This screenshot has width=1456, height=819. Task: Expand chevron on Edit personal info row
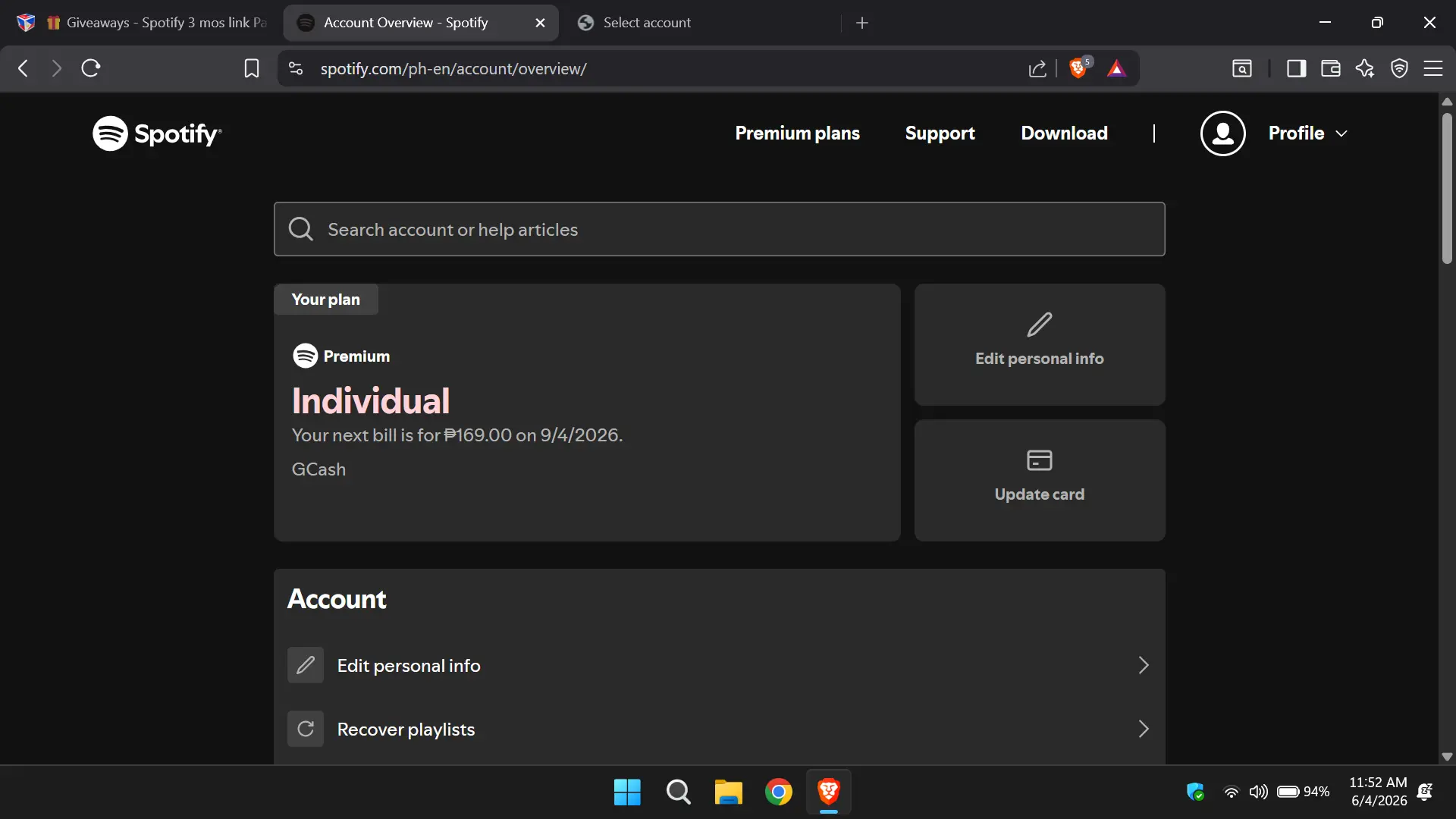click(x=1144, y=665)
